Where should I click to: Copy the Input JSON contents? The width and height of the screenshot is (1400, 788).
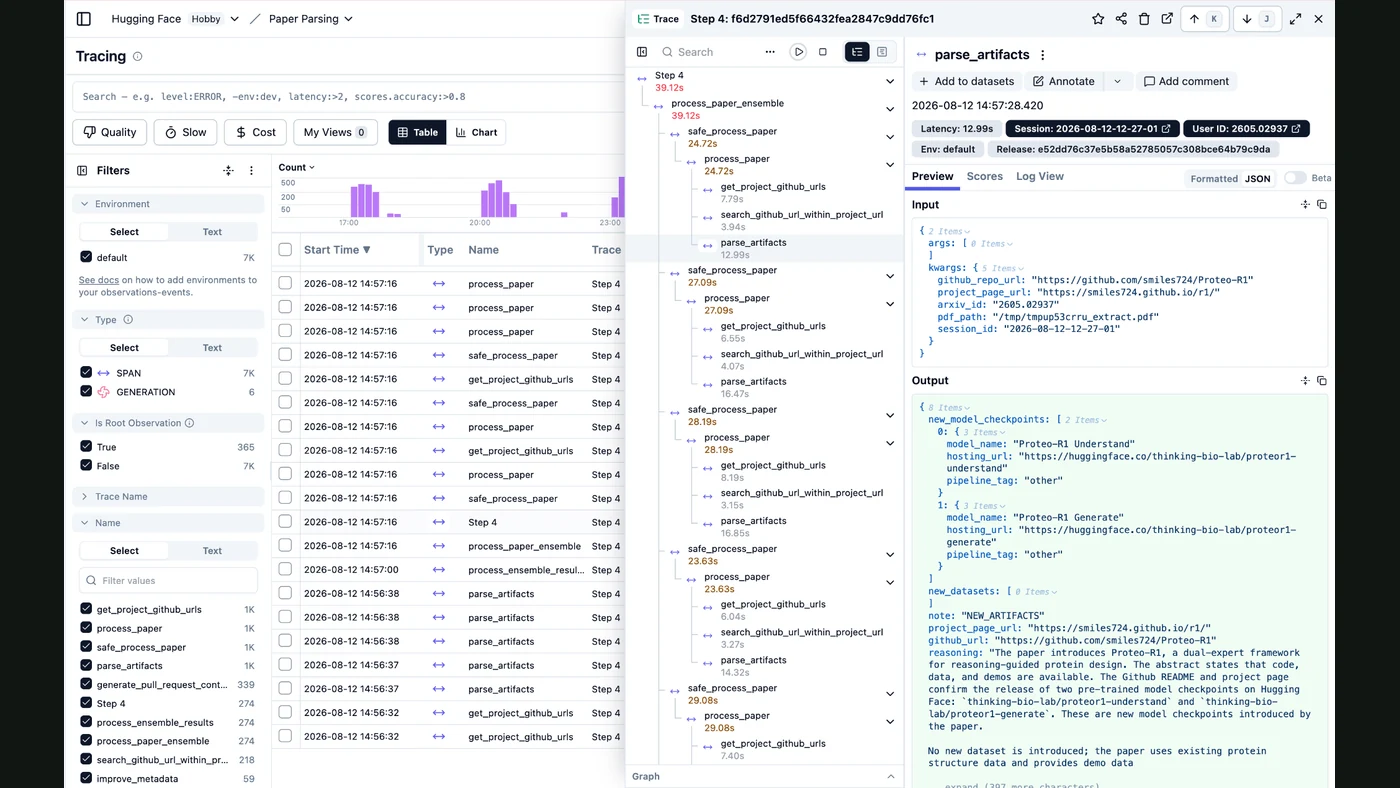pos(1322,204)
